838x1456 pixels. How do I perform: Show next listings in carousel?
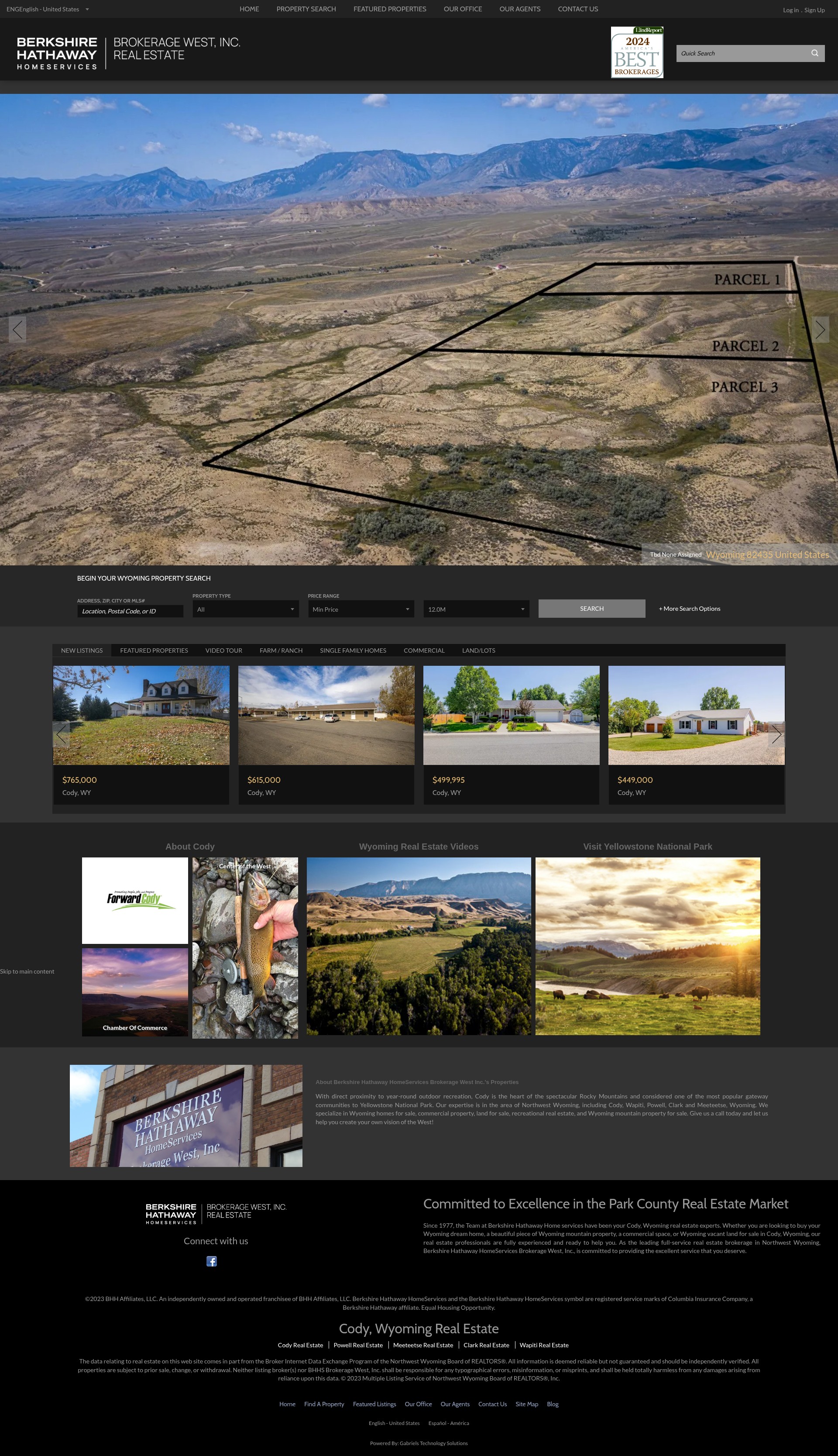pos(776,734)
